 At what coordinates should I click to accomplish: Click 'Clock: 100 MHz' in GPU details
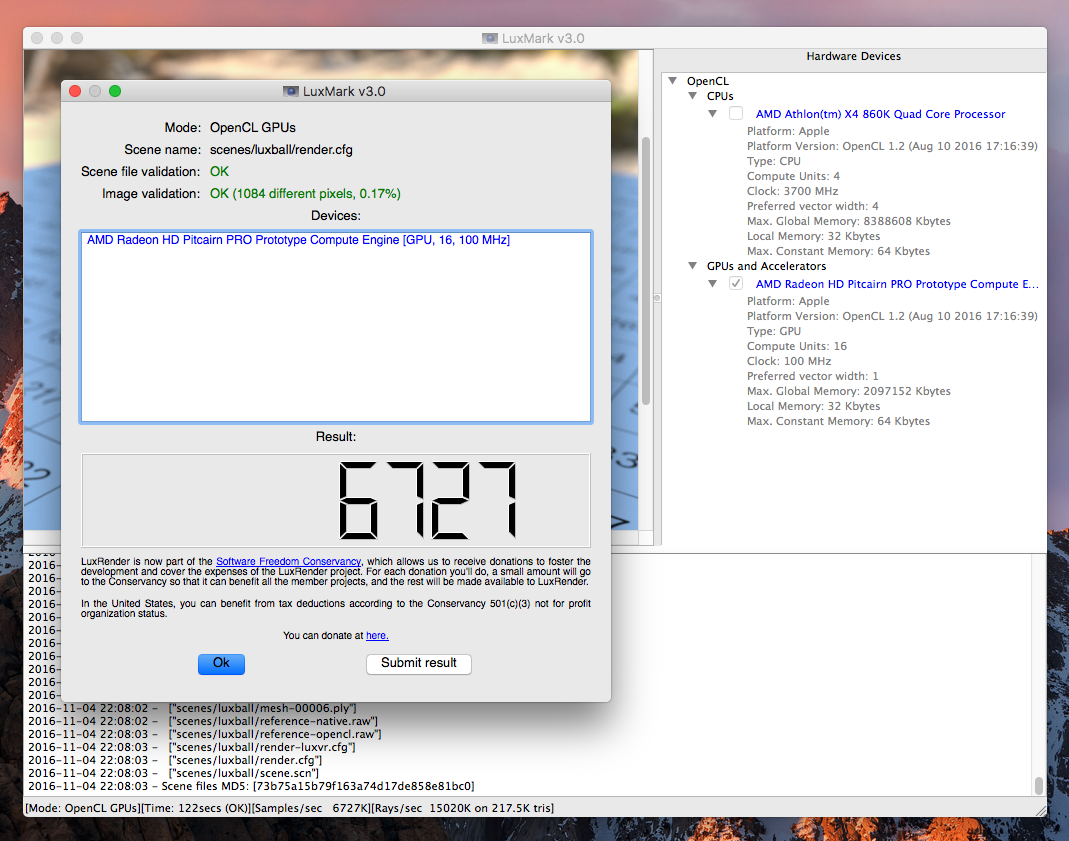(789, 361)
